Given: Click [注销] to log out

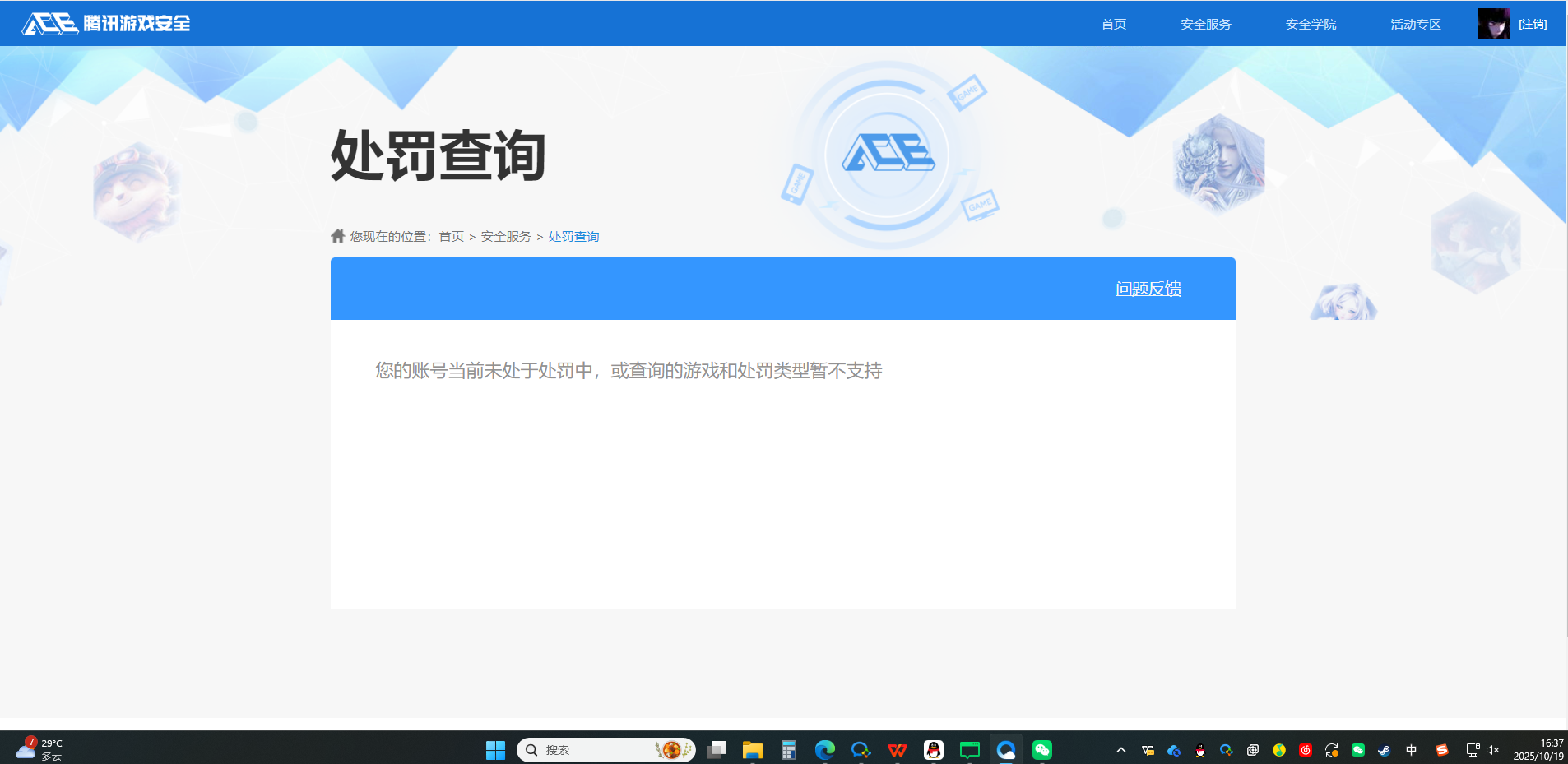Looking at the screenshot, I should pos(1533,24).
